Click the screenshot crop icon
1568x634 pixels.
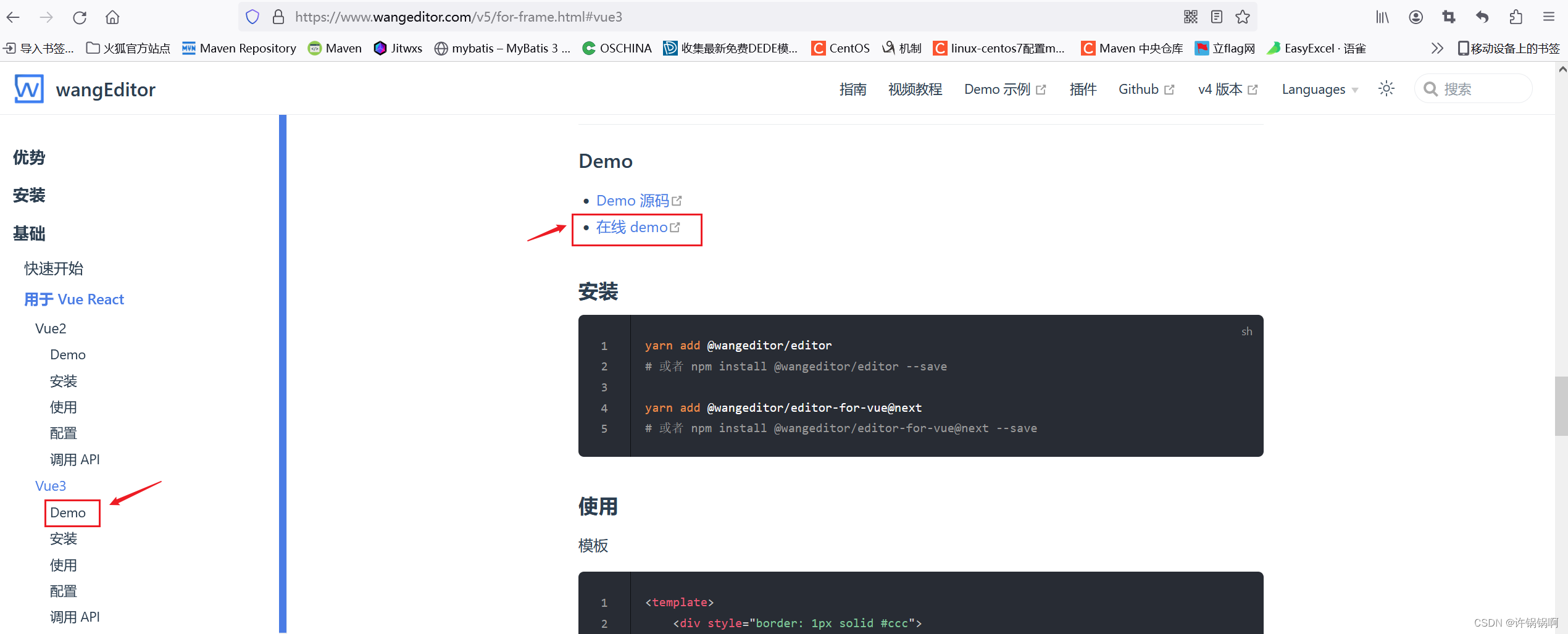1449,17
